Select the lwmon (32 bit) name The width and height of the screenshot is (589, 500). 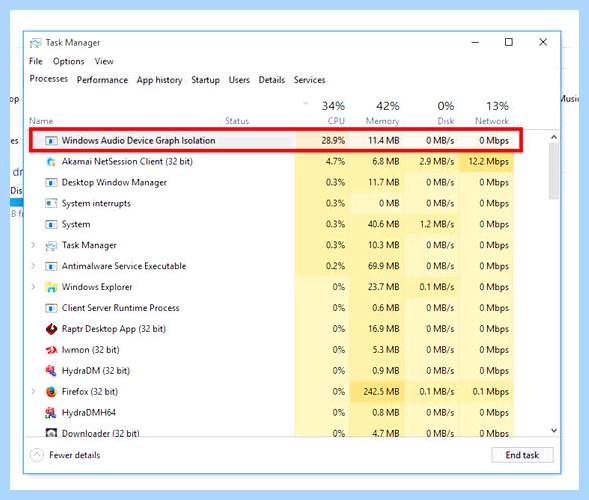(91, 350)
